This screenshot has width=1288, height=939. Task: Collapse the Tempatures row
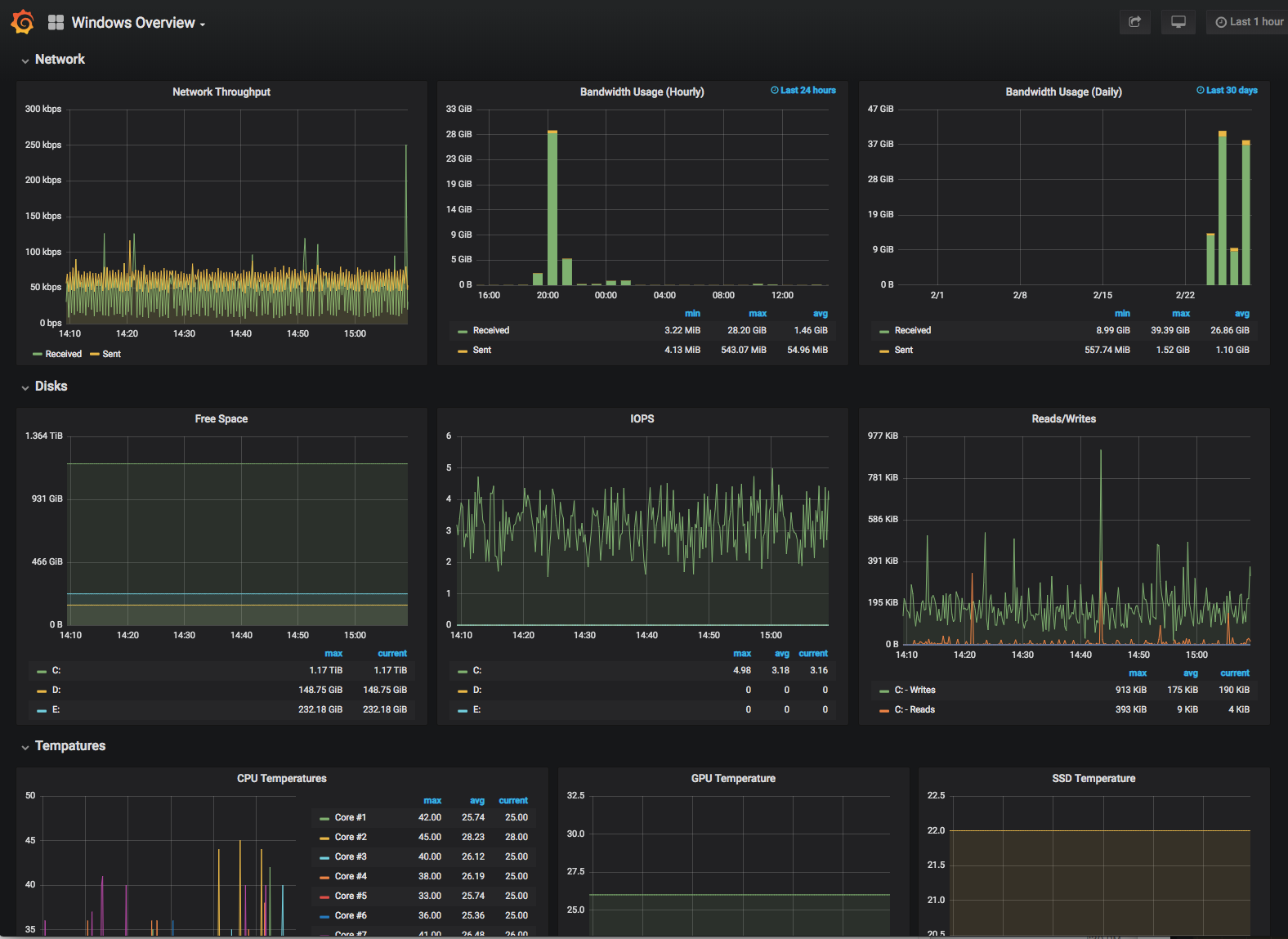pos(69,746)
